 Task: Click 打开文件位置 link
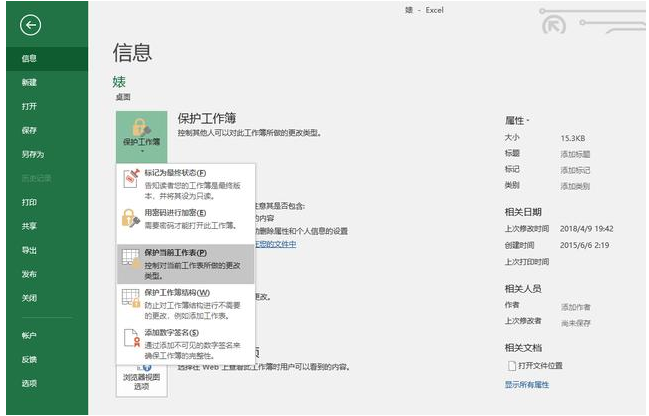[x=540, y=366]
